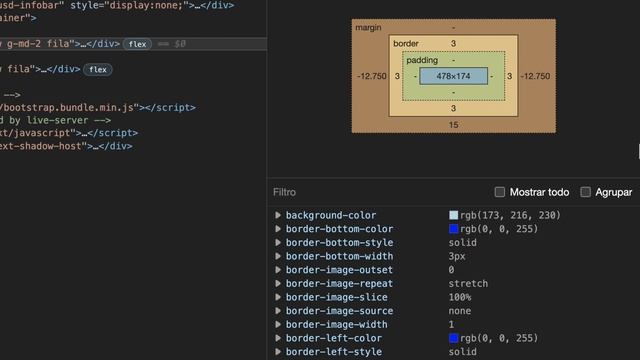Expand the border-image-repeat property
This screenshot has height=360, width=640.
pos(278,283)
